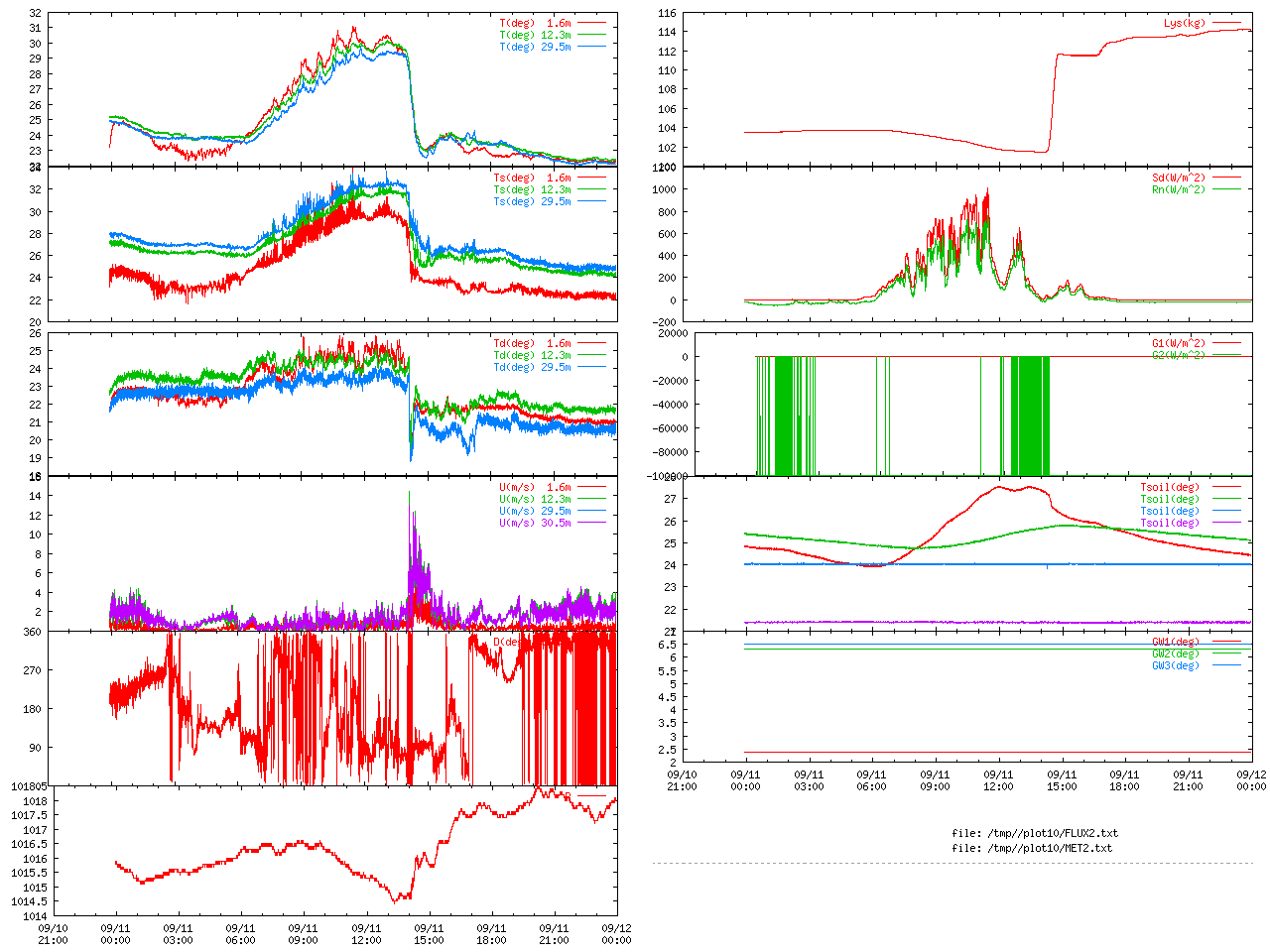Click the G2(W/m^2) legend label
Image resolution: width=1270 pixels, height=952 pixels.
pyautogui.click(x=1180, y=355)
